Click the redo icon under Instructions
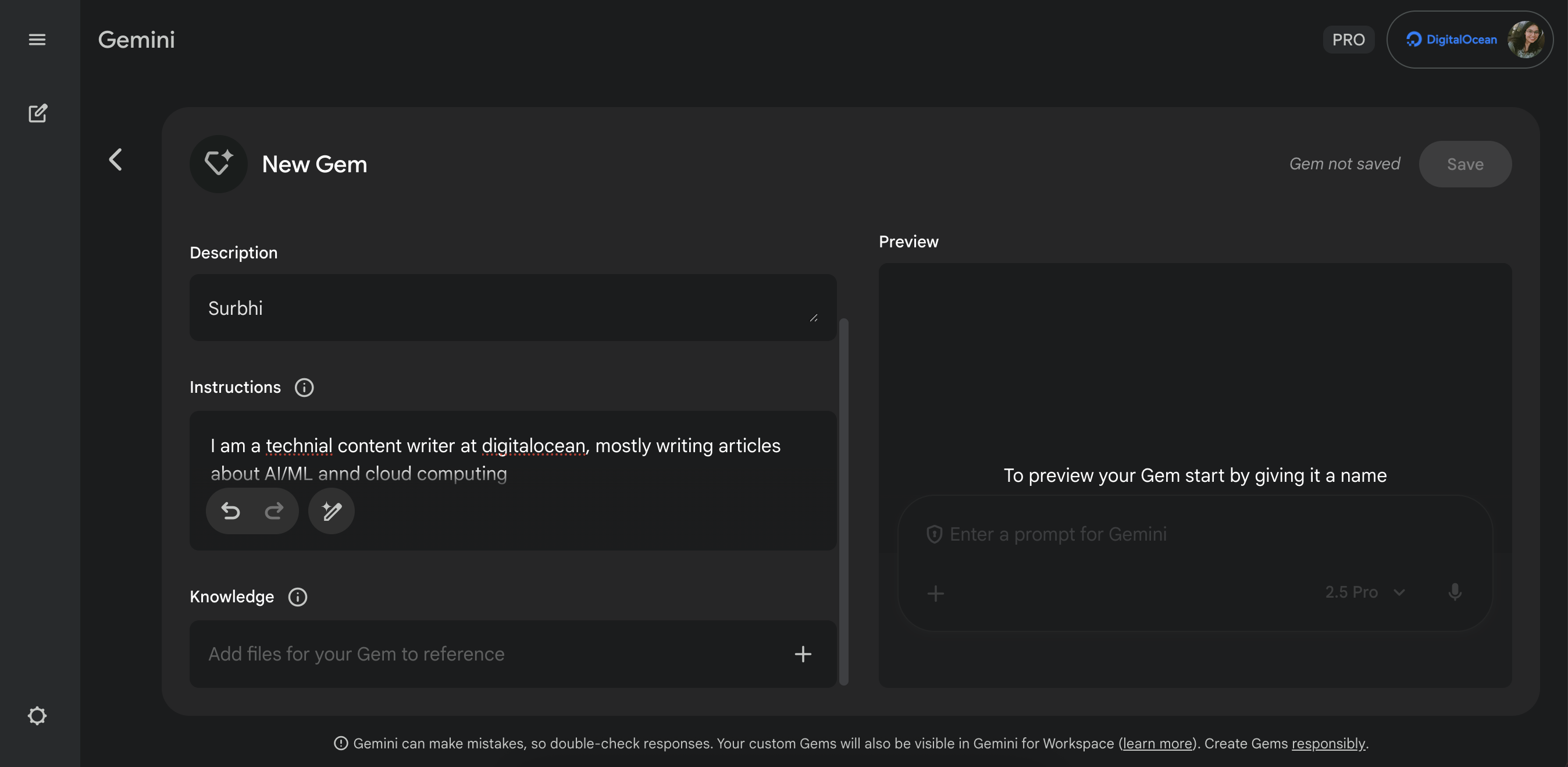 click(x=273, y=511)
